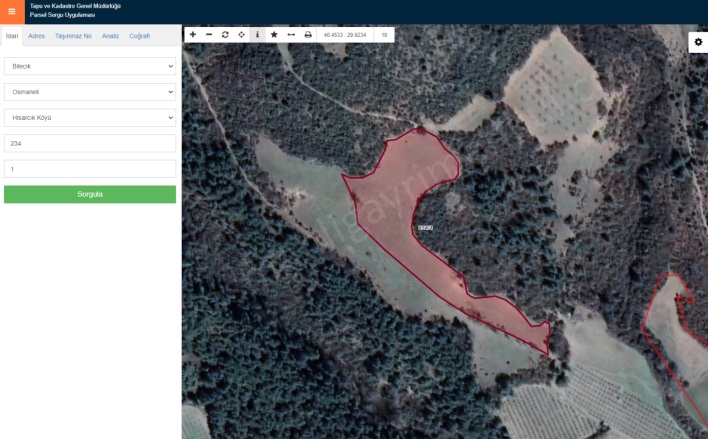The width and height of the screenshot is (708, 439).
Task: Print the map with printer icon
Action: tap(308, 34)
